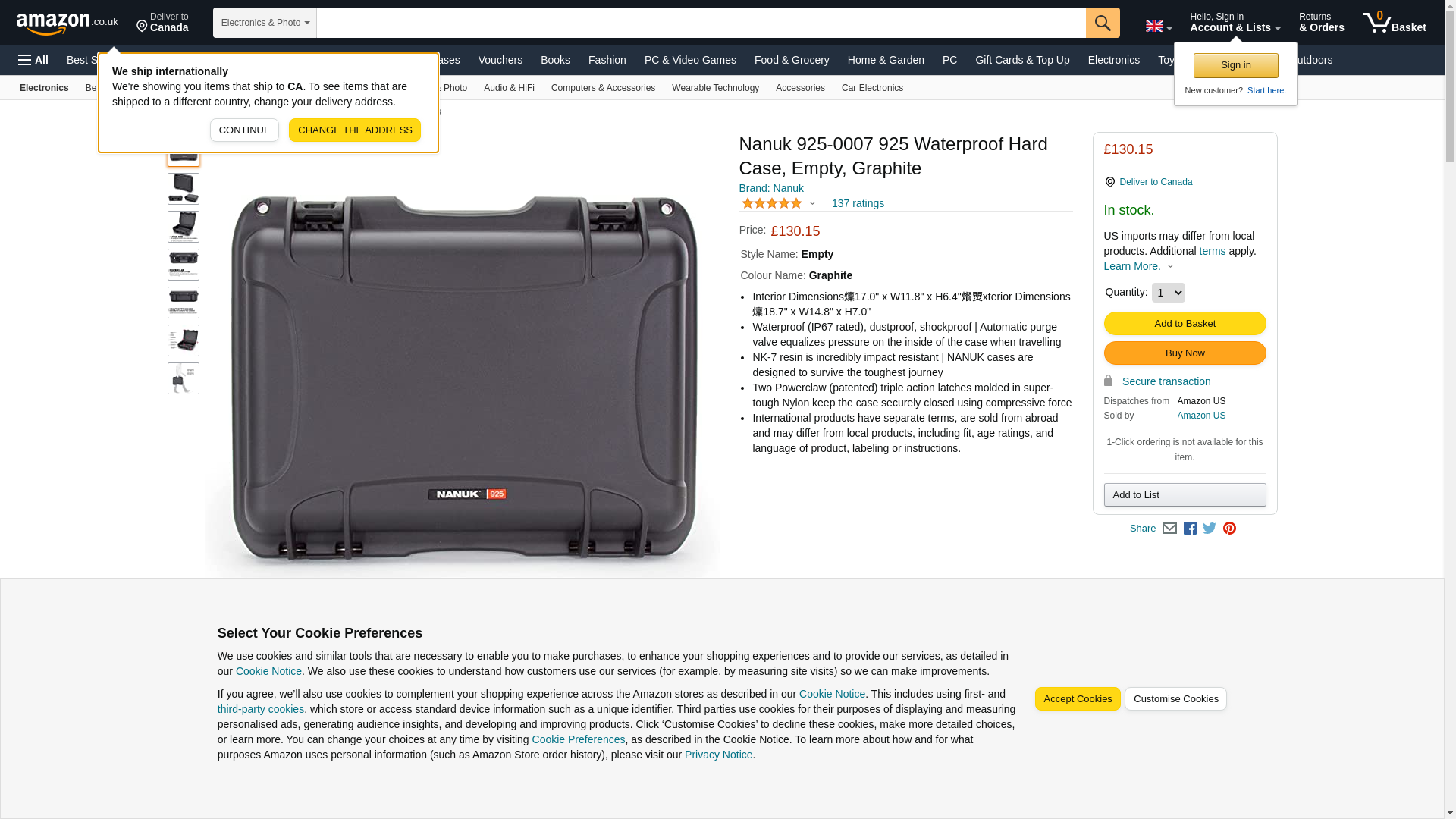
Task: Open the 137 ratings link
Action: pos(858,203)
